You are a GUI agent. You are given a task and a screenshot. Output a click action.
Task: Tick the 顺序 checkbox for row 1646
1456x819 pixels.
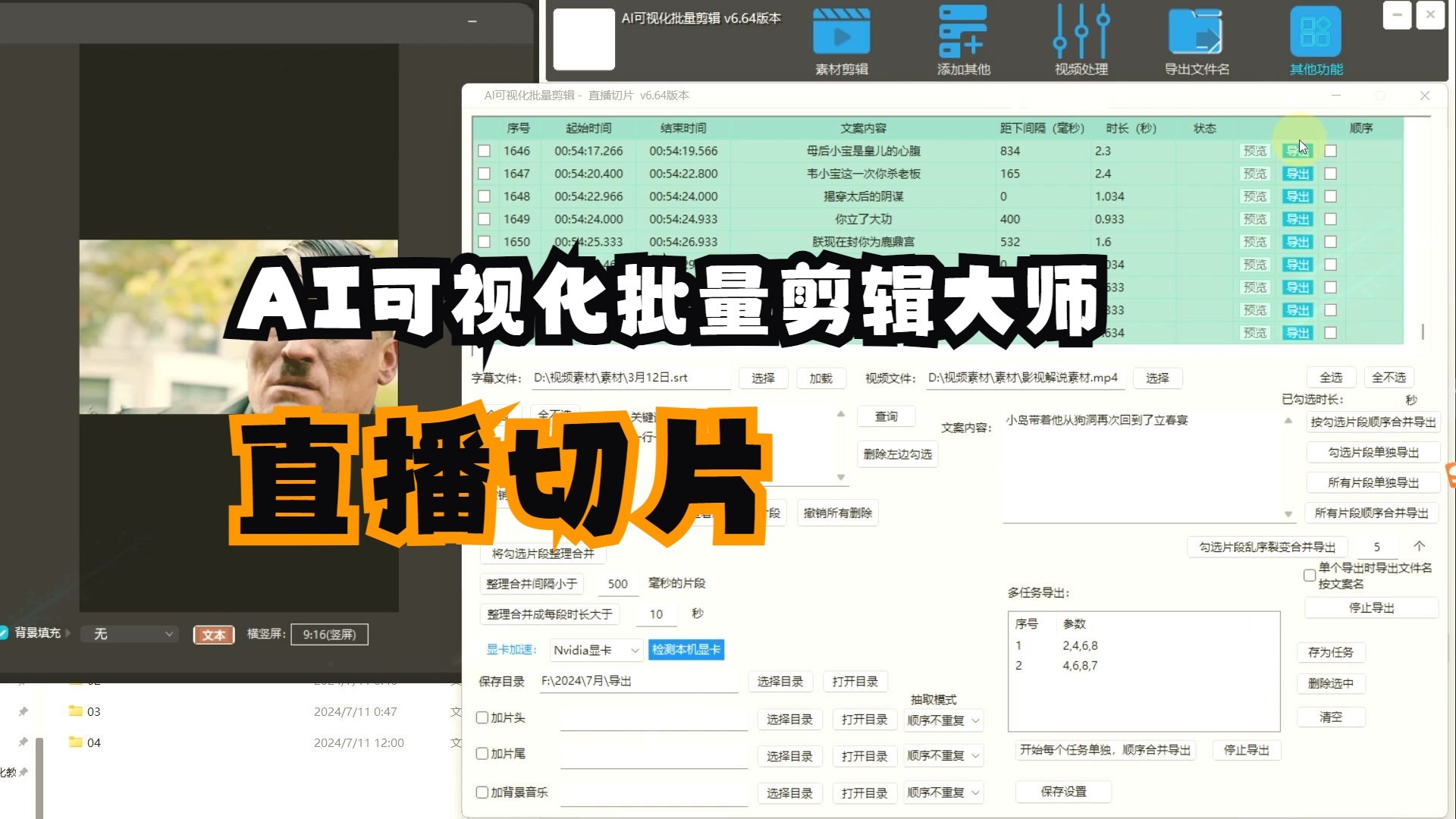pyautogui.click(x=1331, y=151)
